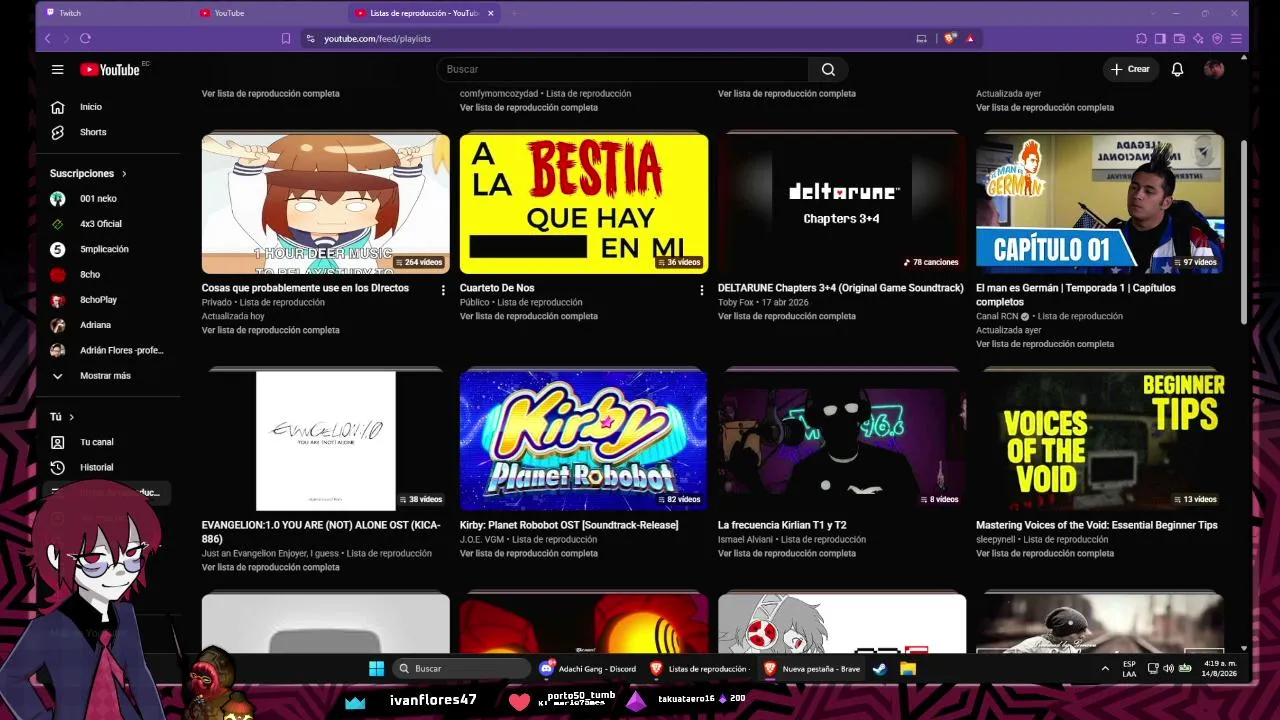Go back in the browser
The image size is (1280, 720).
point(47,38)
